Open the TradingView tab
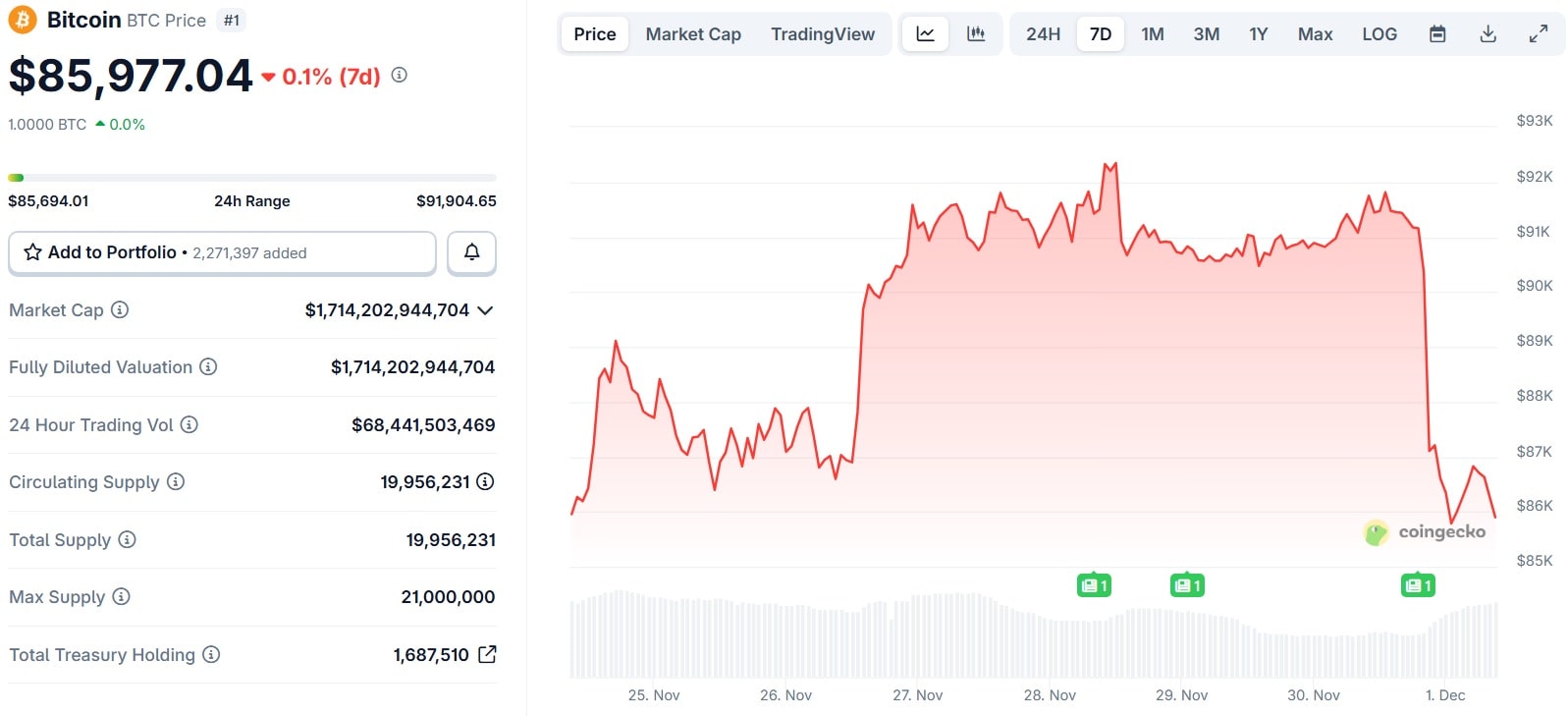The width and height of the screenshot is (1568, 716). click(822, 34)
